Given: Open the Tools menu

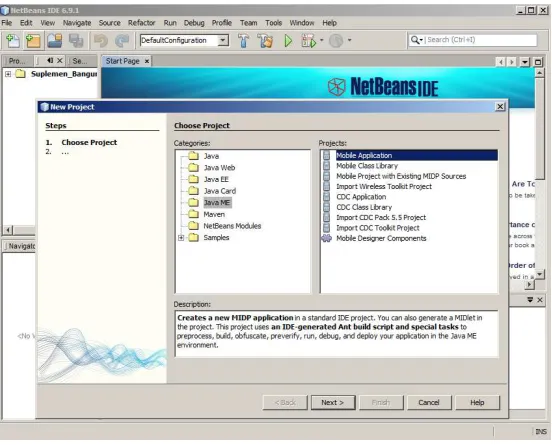Looking at the screenshot, I should point(274,23).
